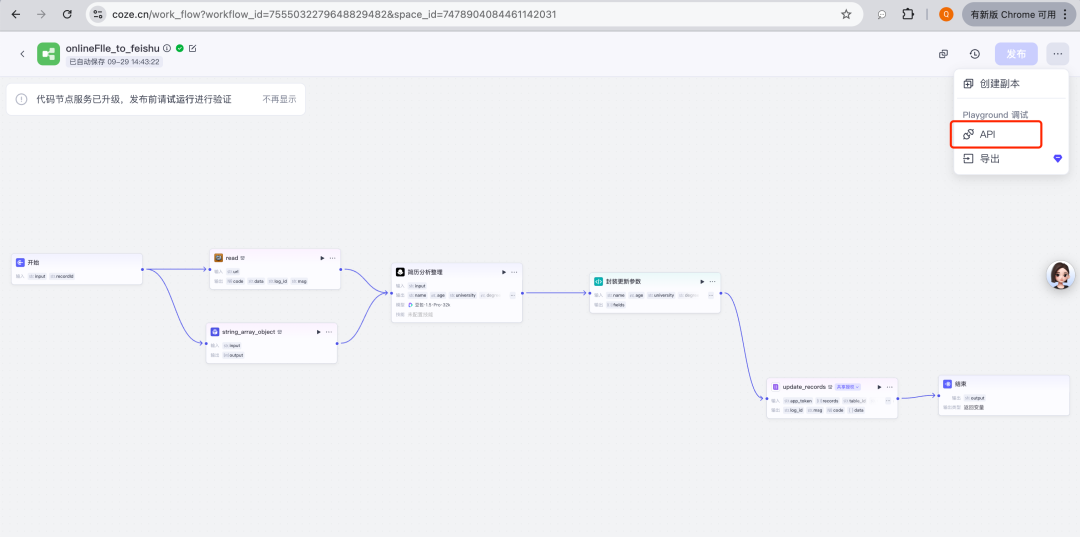Screen dimensions: 1080x537
Task: Run the string_array_object node play icon
Action: pos(318,332)
